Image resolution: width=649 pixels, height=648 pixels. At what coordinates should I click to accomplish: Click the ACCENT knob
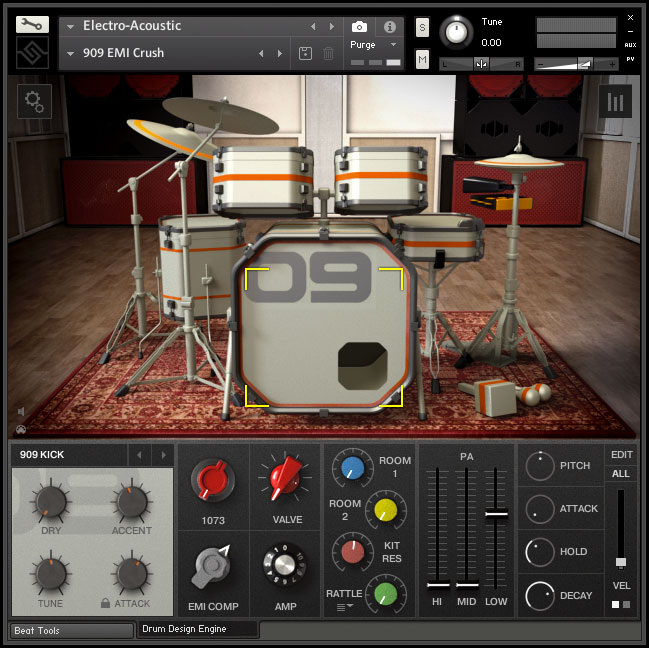132,501
